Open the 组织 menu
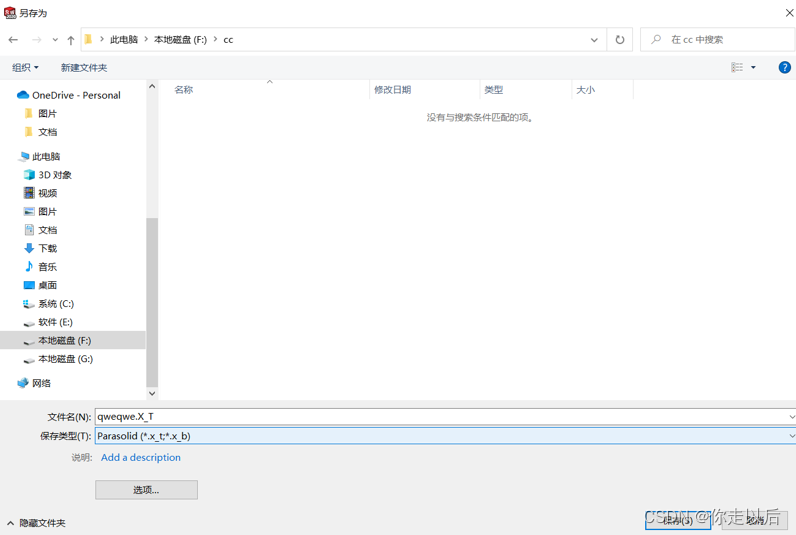 tap(25, 68)
